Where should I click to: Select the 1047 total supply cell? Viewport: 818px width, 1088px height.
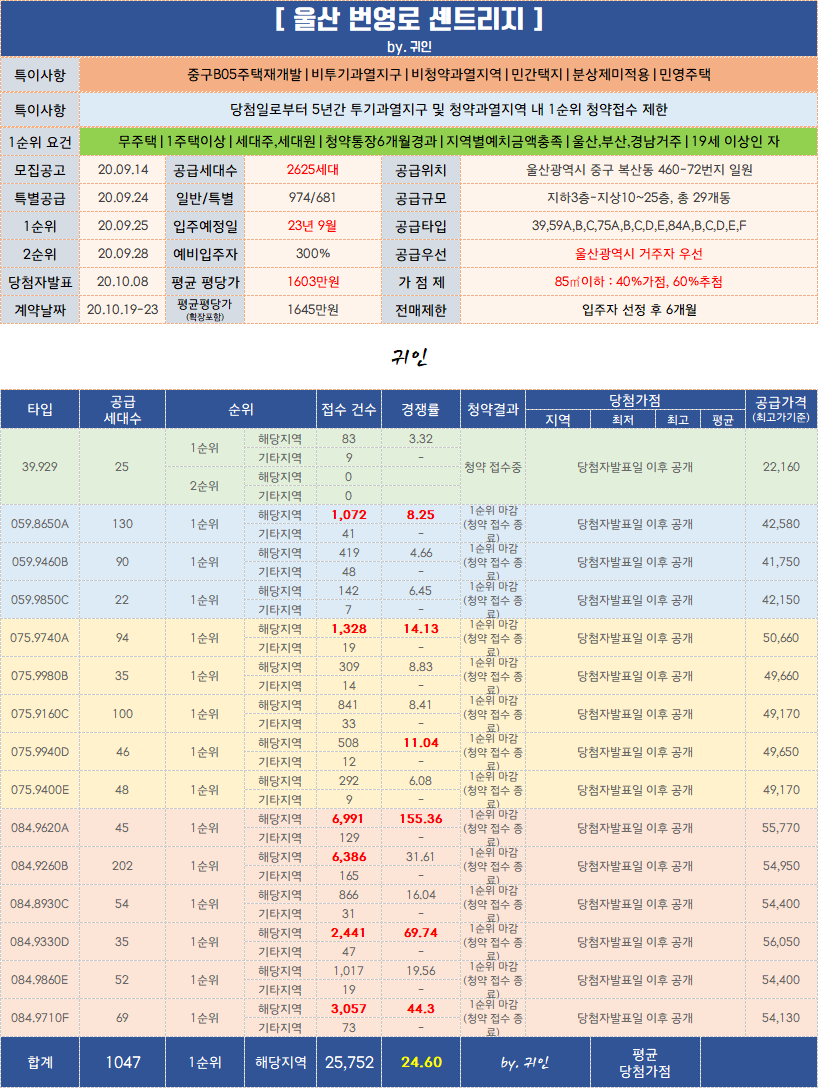(123, 1062)
